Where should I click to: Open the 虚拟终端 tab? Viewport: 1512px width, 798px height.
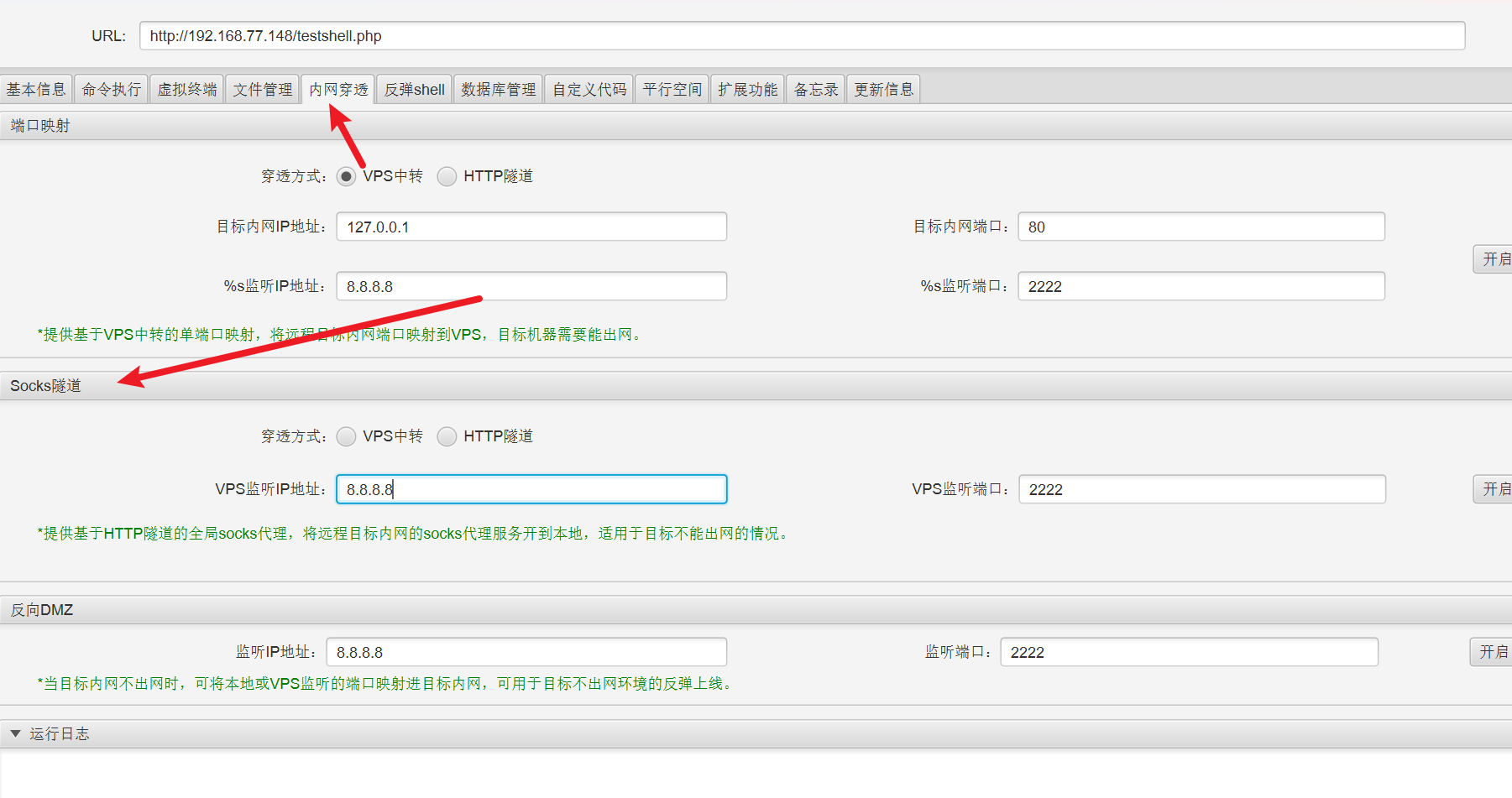point(187,90)
